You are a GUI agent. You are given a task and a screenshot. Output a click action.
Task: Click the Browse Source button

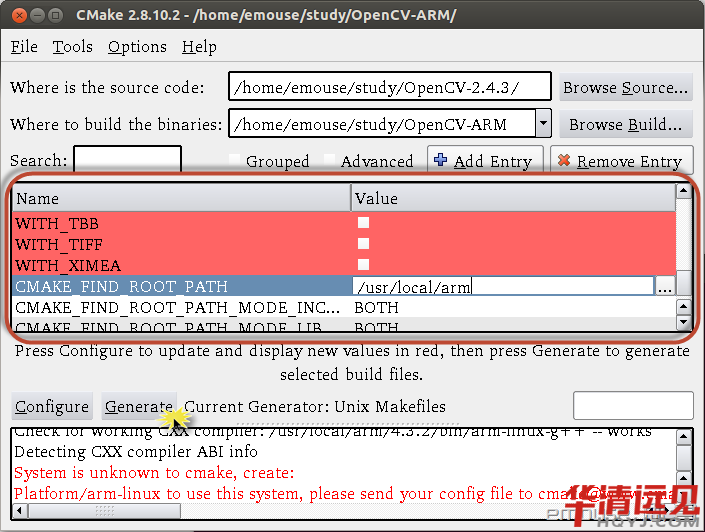(x=625, y=88)
